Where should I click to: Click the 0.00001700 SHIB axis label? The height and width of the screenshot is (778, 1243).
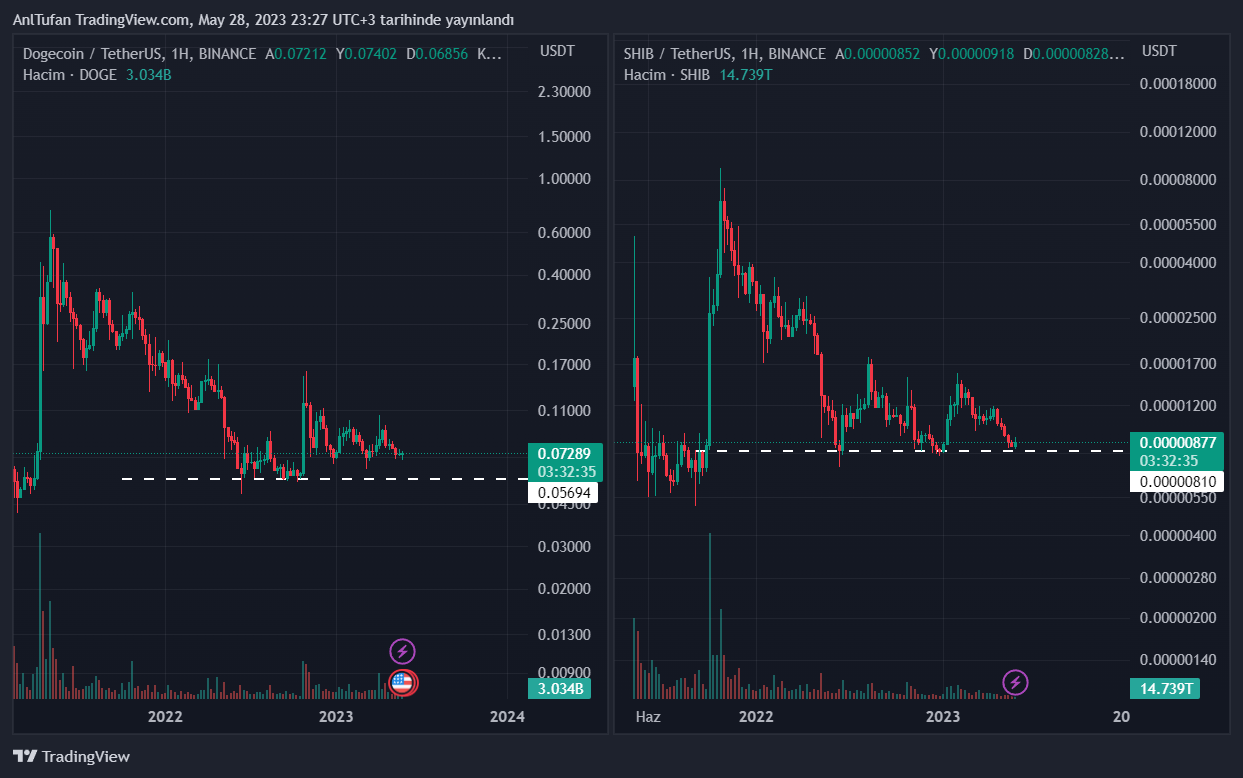1178,363
